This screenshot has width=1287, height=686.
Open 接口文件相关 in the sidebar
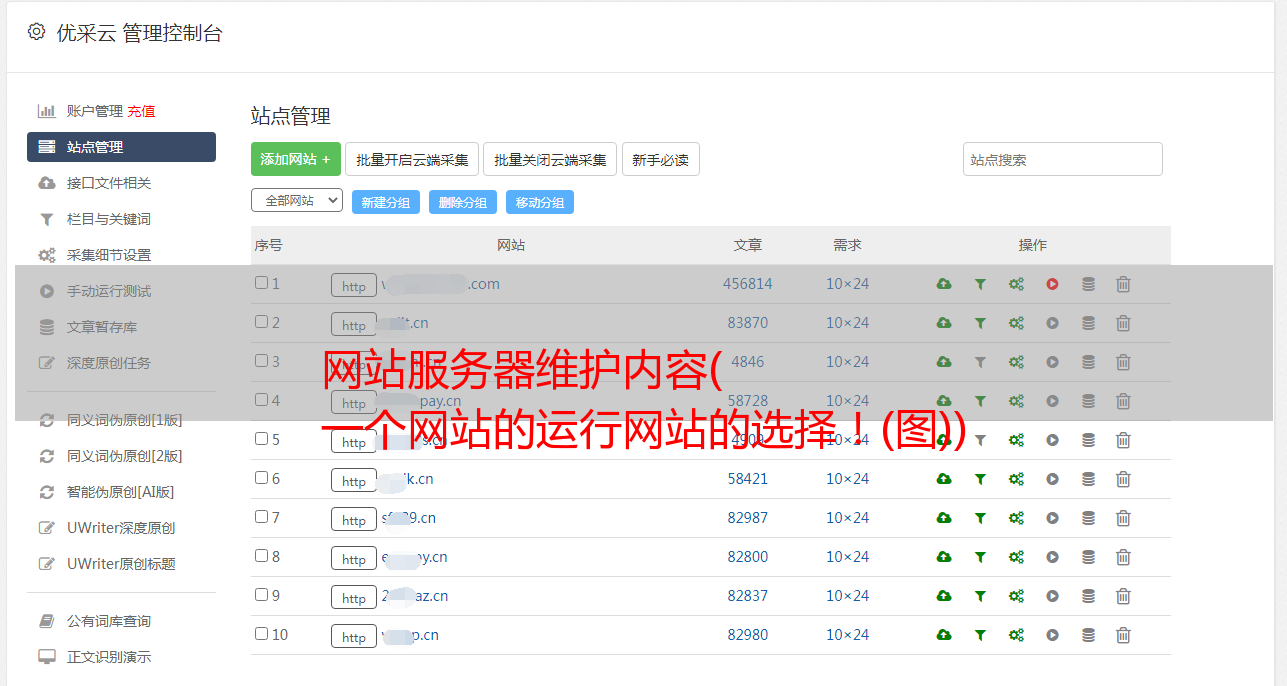[109, 183]
